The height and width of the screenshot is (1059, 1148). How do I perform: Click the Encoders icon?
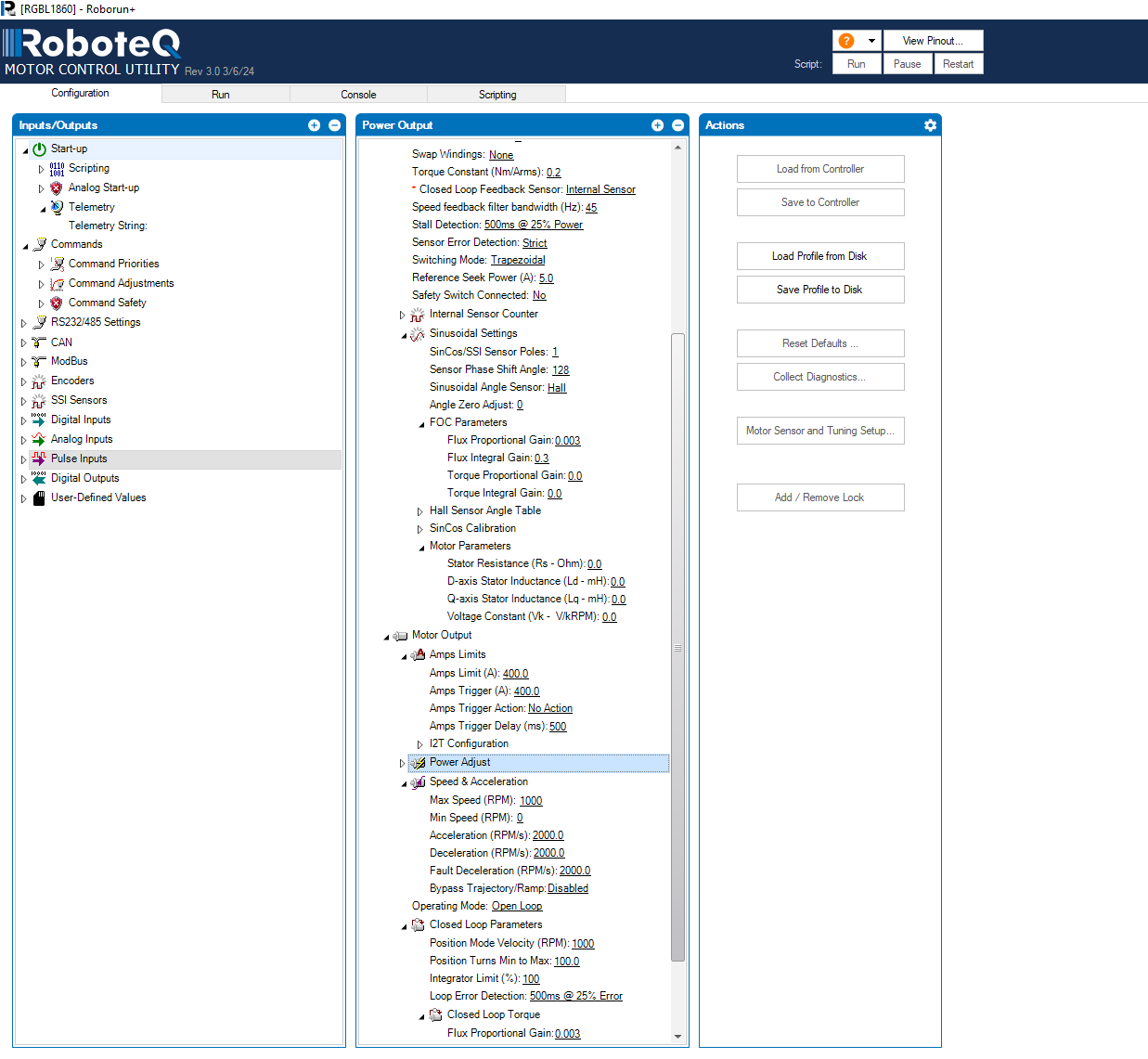(39, 381)
